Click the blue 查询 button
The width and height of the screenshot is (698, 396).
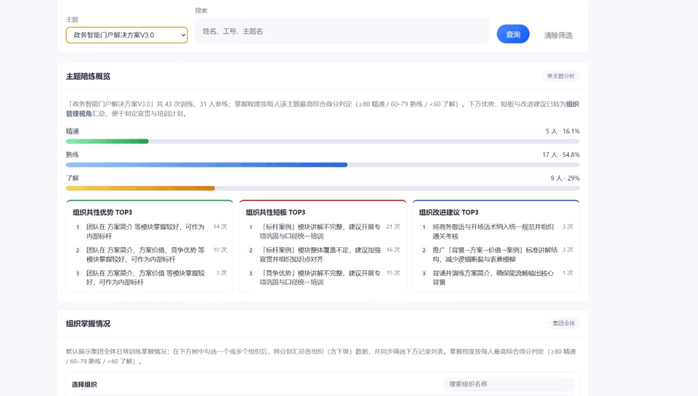point(513,34)
